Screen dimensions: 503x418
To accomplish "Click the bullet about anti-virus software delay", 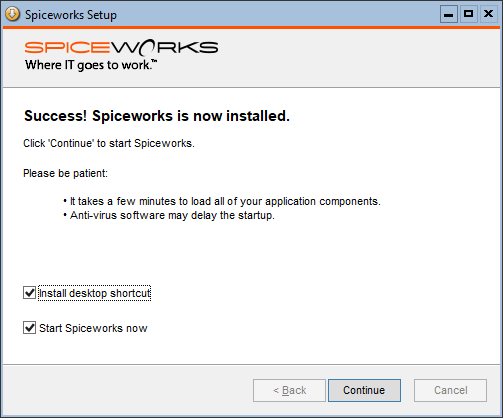I will (x=169, y=215).
